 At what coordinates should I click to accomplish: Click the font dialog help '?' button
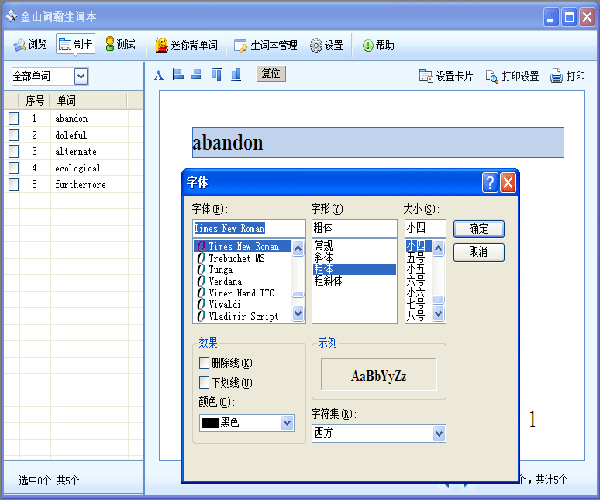pyautogui.click(x=490, y=182)
